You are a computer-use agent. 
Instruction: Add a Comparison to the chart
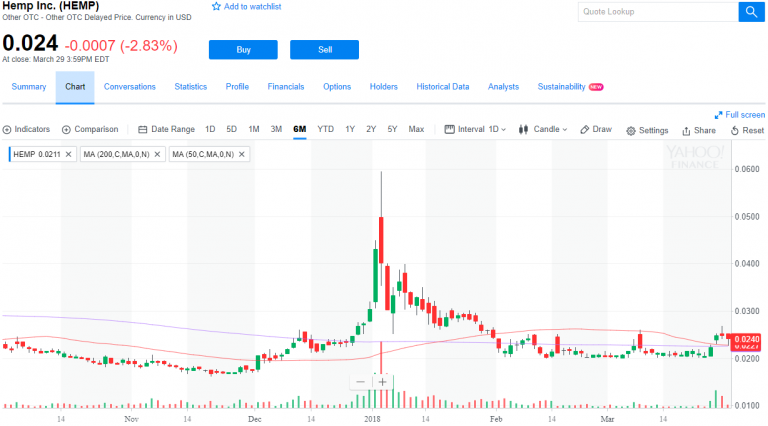pos(67,129)
